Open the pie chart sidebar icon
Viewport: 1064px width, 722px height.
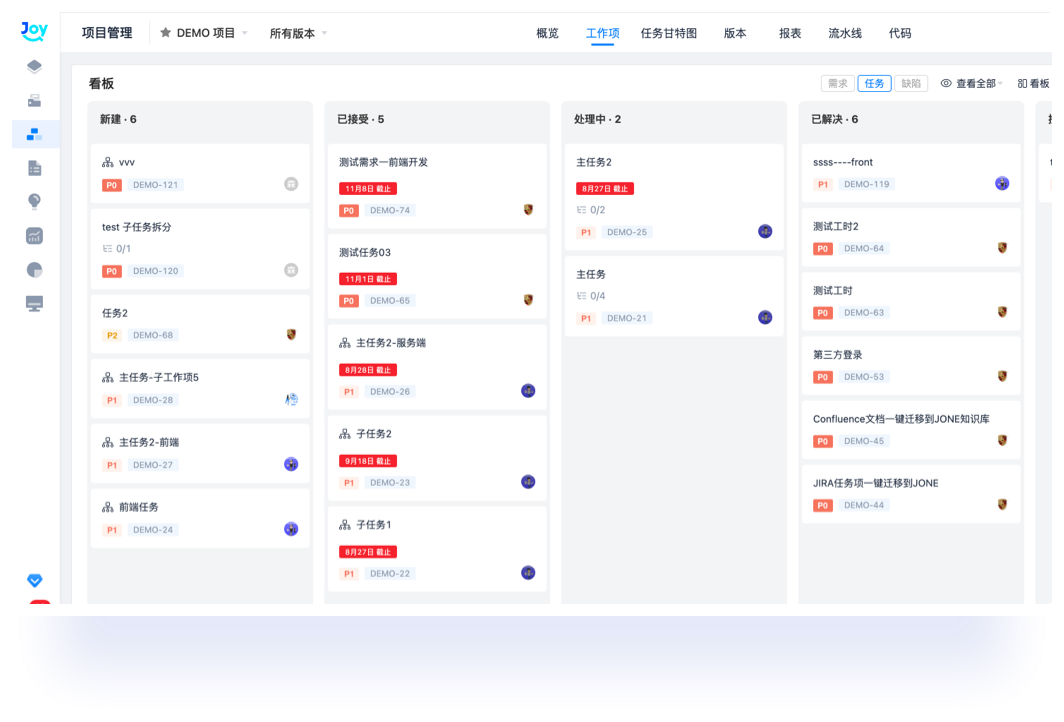coord(35,269)
